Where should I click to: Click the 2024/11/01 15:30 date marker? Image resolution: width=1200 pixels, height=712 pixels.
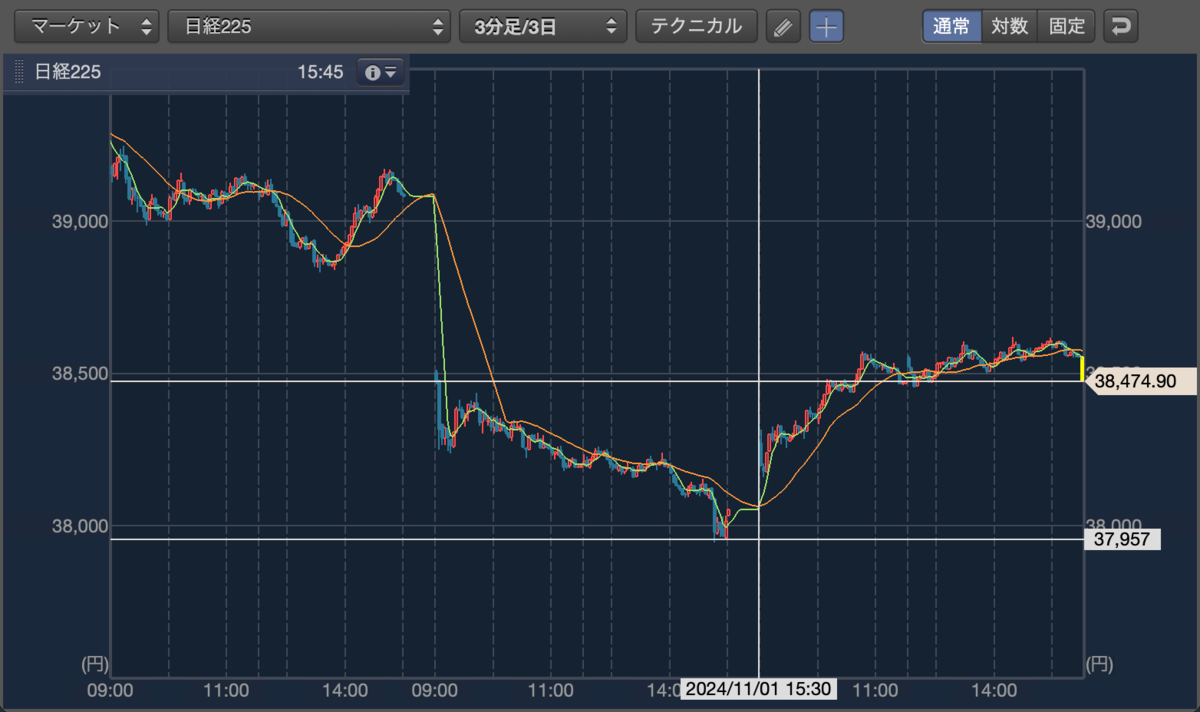(759, 688)
